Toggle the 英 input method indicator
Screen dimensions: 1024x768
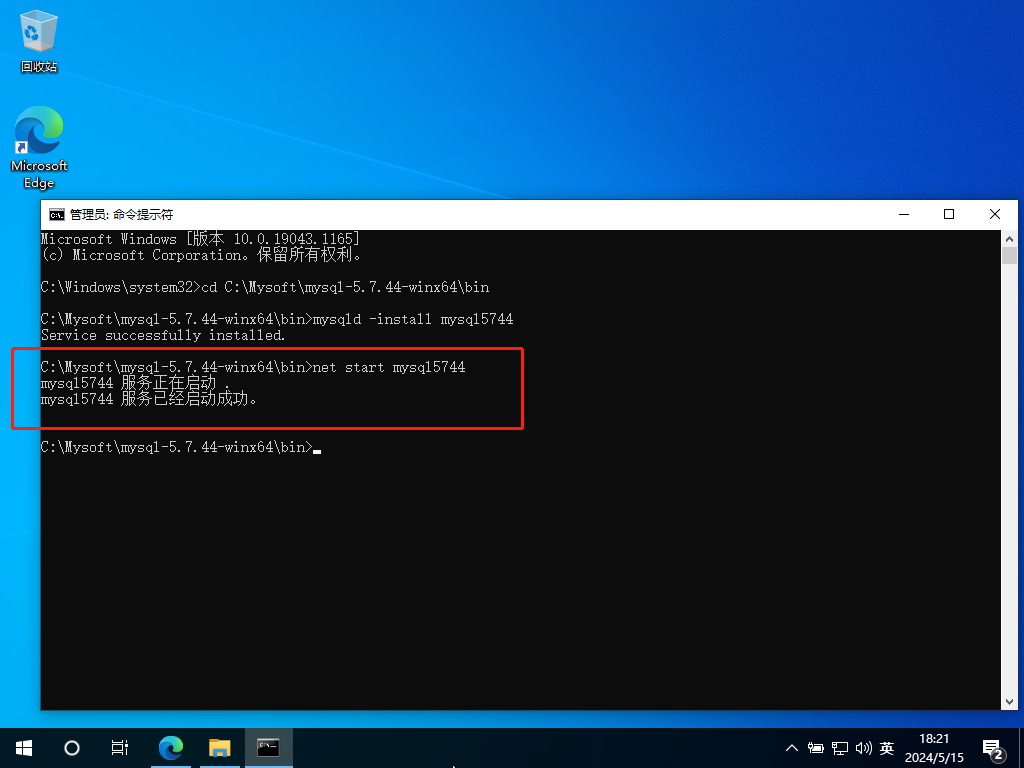click(887, 747)
